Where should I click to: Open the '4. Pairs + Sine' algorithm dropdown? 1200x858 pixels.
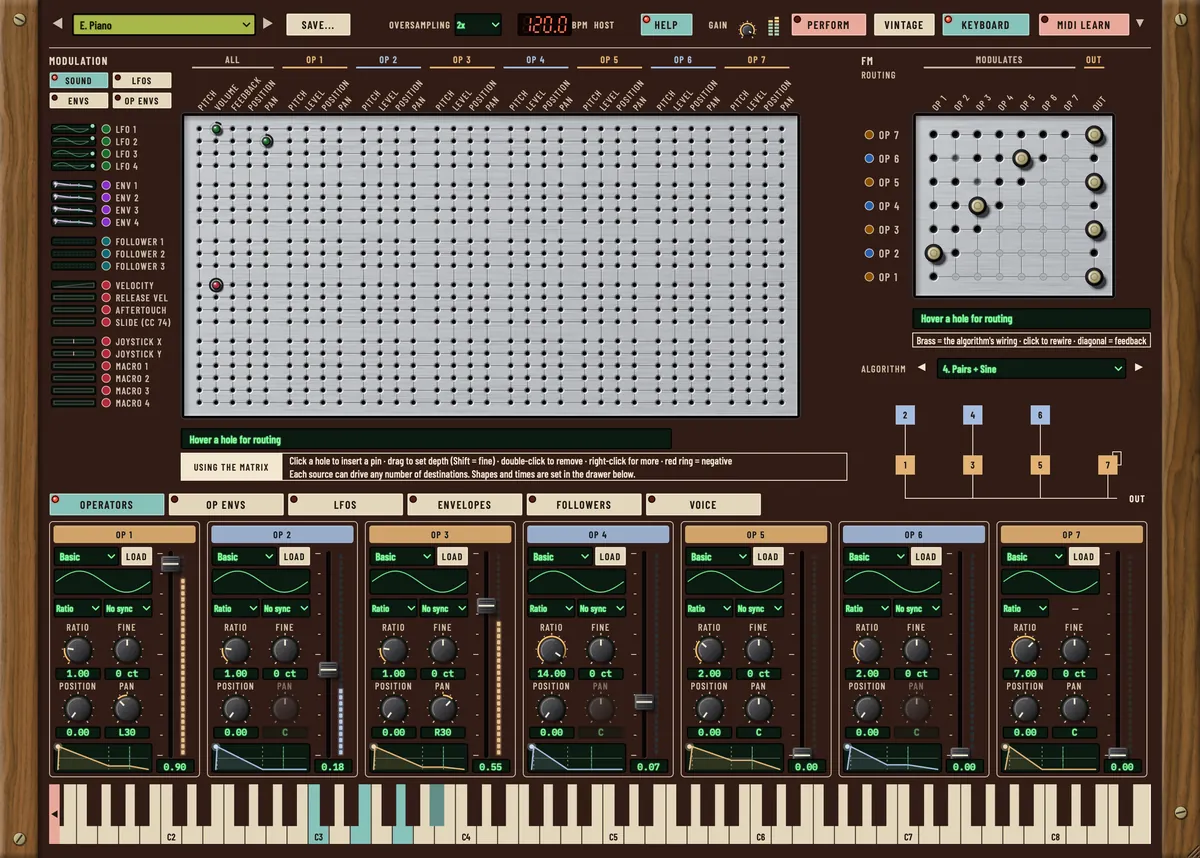[1031, 369]
